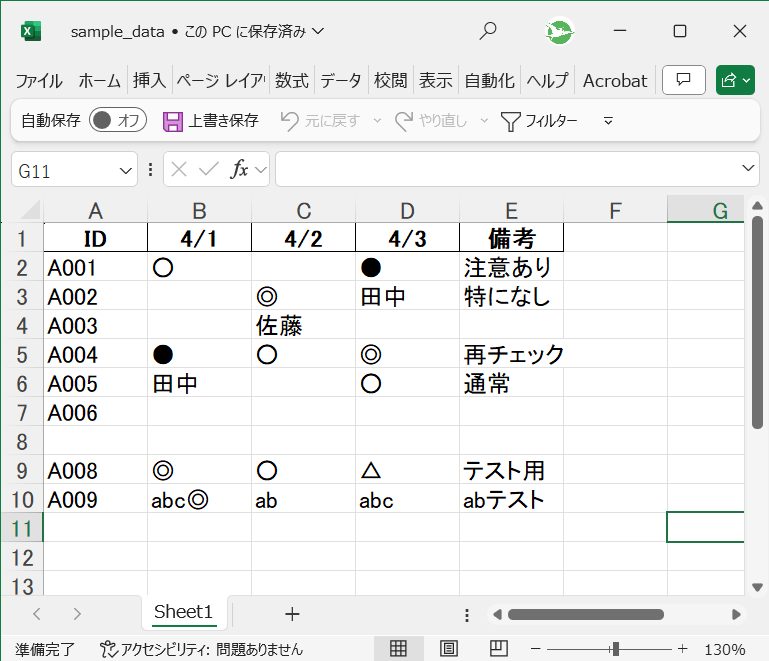Click the previous sheet navigation arrow
769x661 pixels.
tap(37, 614)
